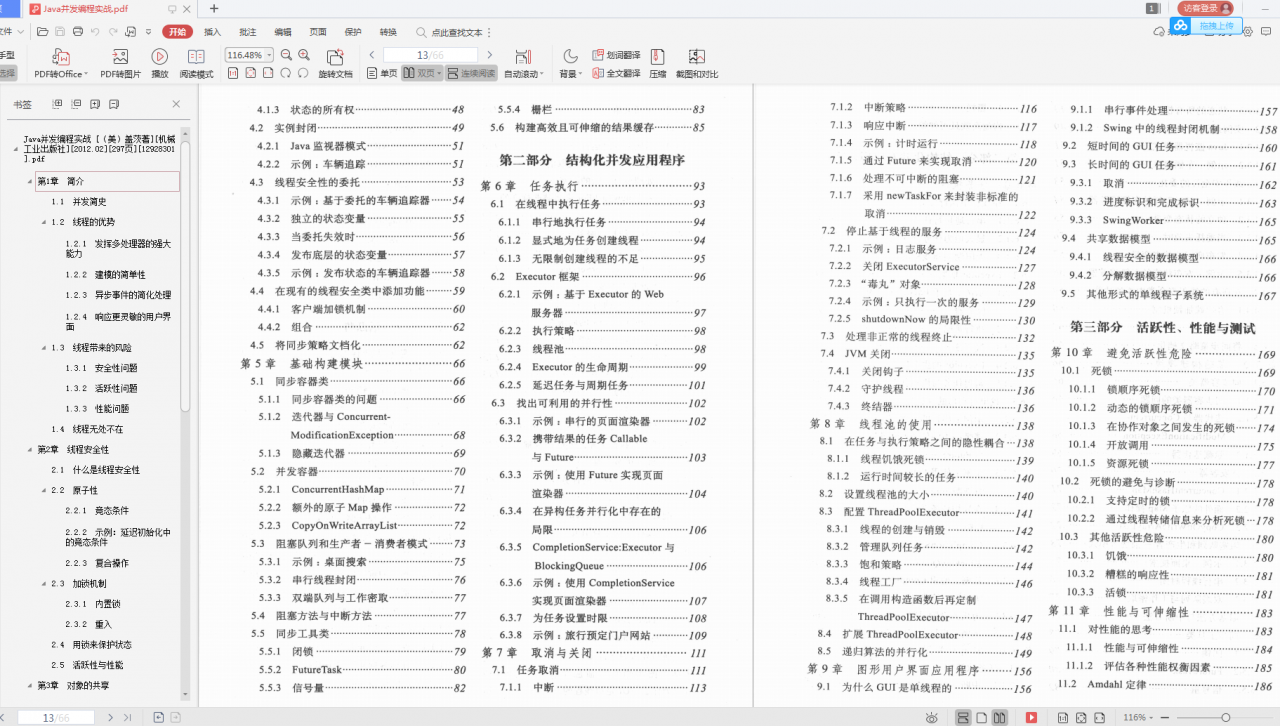This screenshot has height=726, width=1280.
Task: Delete bookmark icon in 书签 panel
Action: [115, 104]
